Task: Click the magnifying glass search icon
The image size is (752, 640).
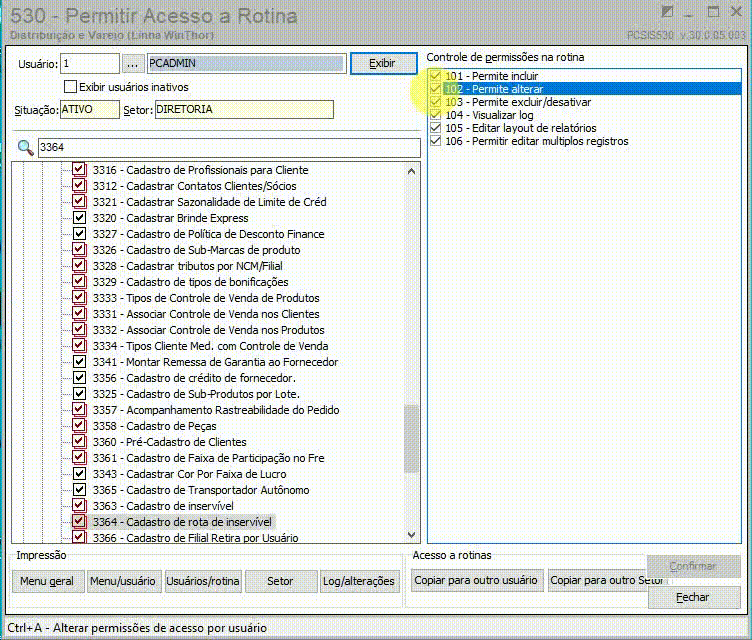Action: point(25,147)
